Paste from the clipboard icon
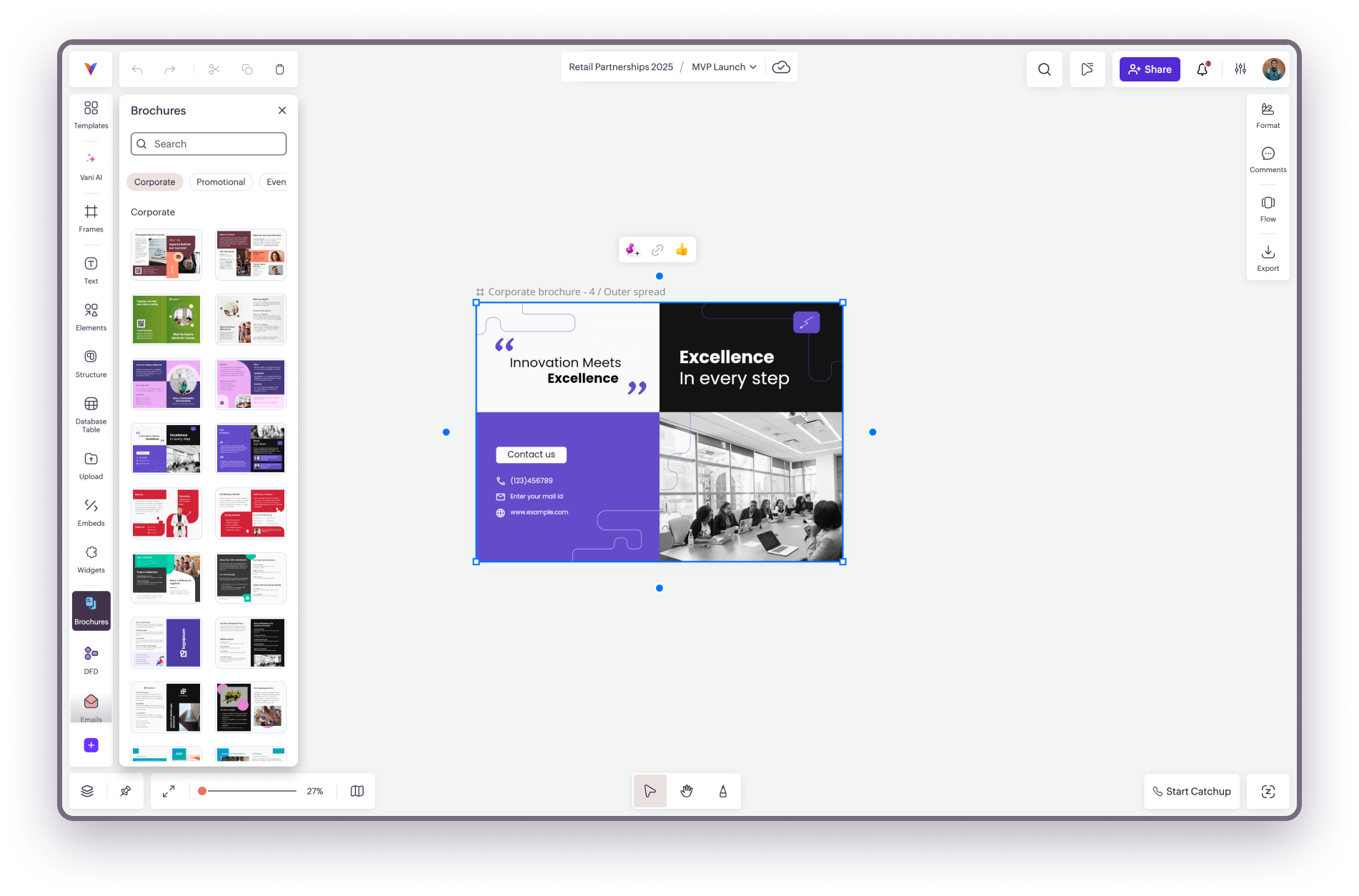 point(279,69)
